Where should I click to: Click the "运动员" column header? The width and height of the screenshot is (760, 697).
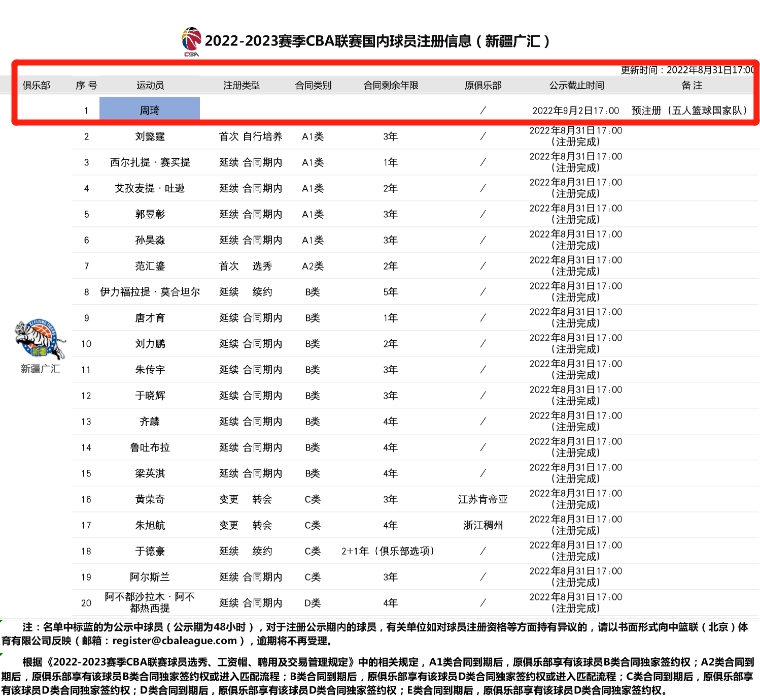tap(150, 85)
